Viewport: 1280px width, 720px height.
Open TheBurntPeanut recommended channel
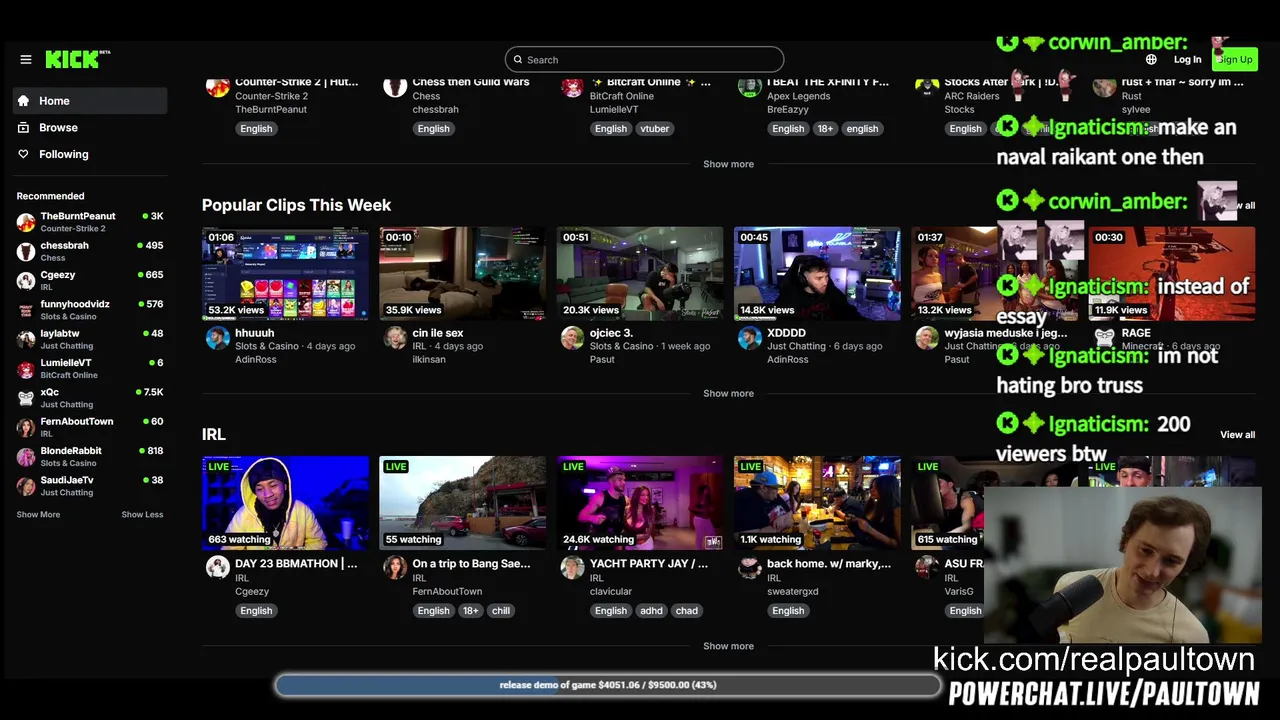point(90,222)
